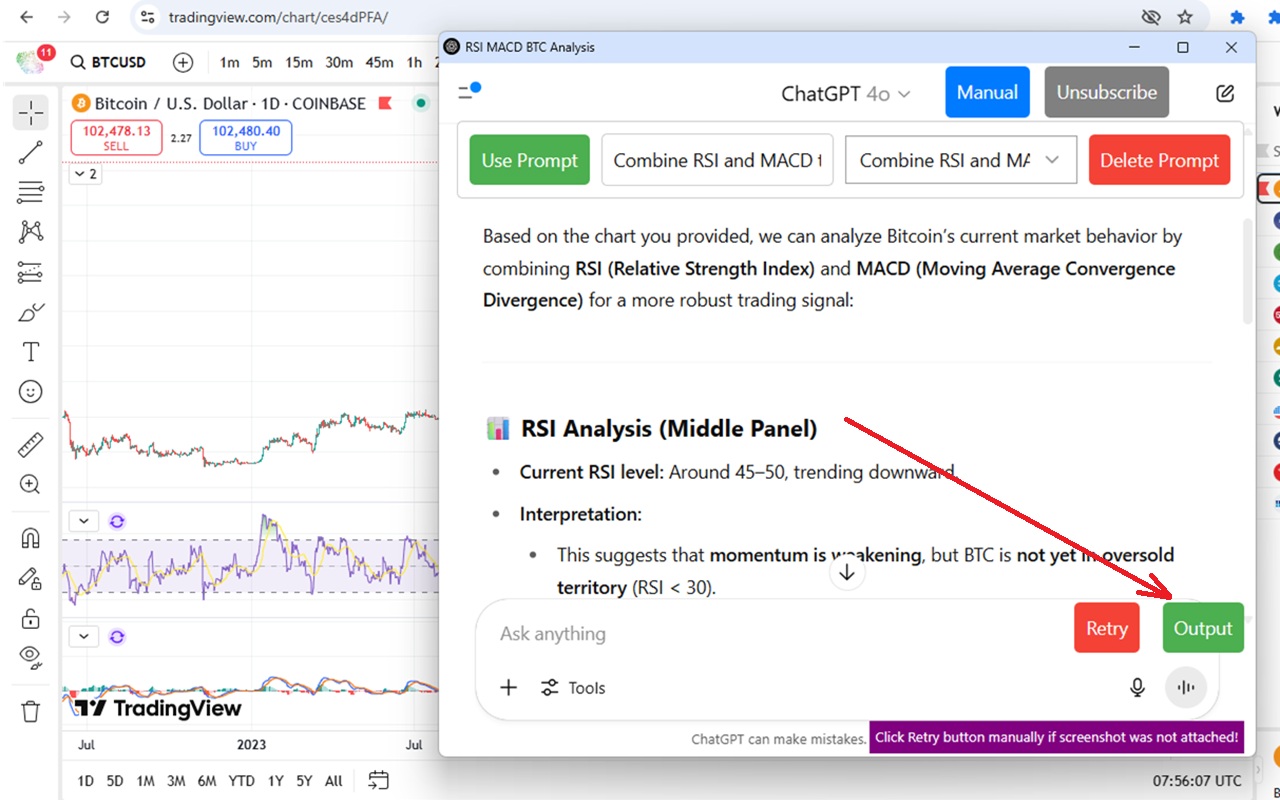Open a new chat with the compose icon
Image resolution: width=1280 pixels, height=800 pixels.
pyautogui.click(x=1224, y=93)
